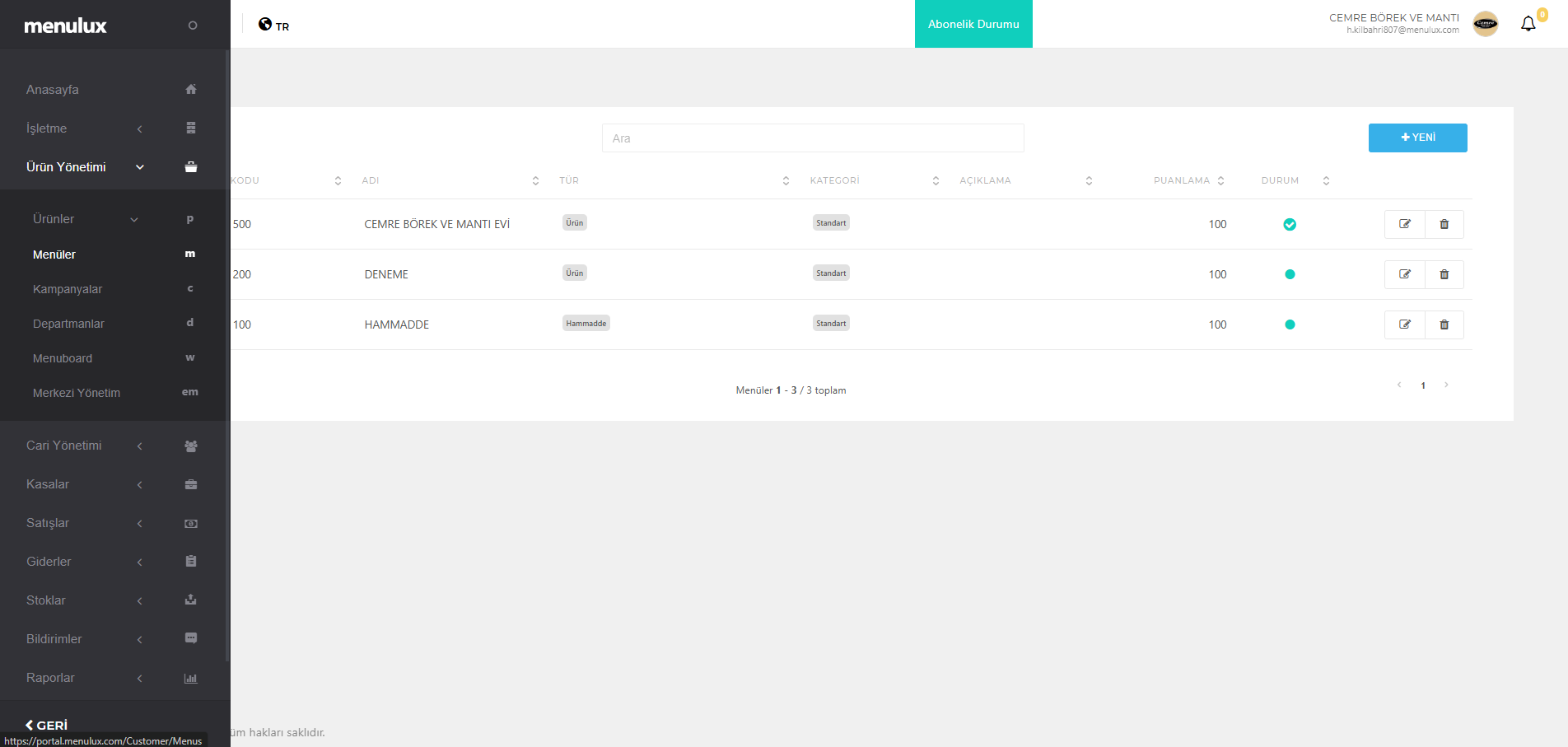Delete the DENEME menu row

1444,274
